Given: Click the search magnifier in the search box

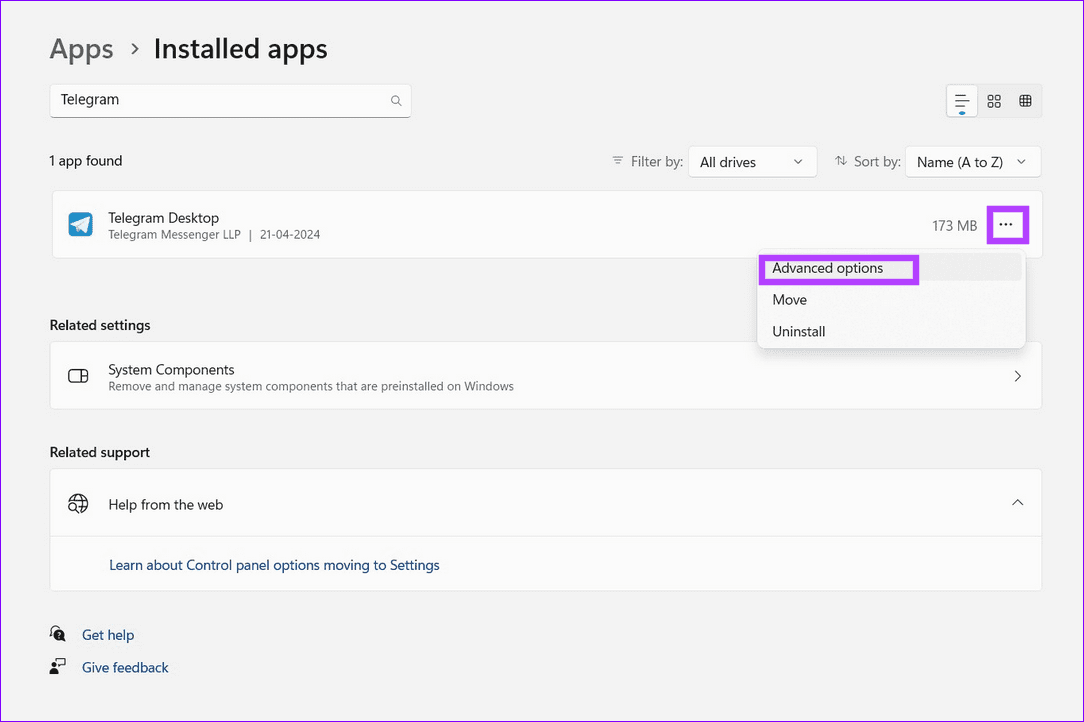Looking at the screenshot, I should point(396,100).
